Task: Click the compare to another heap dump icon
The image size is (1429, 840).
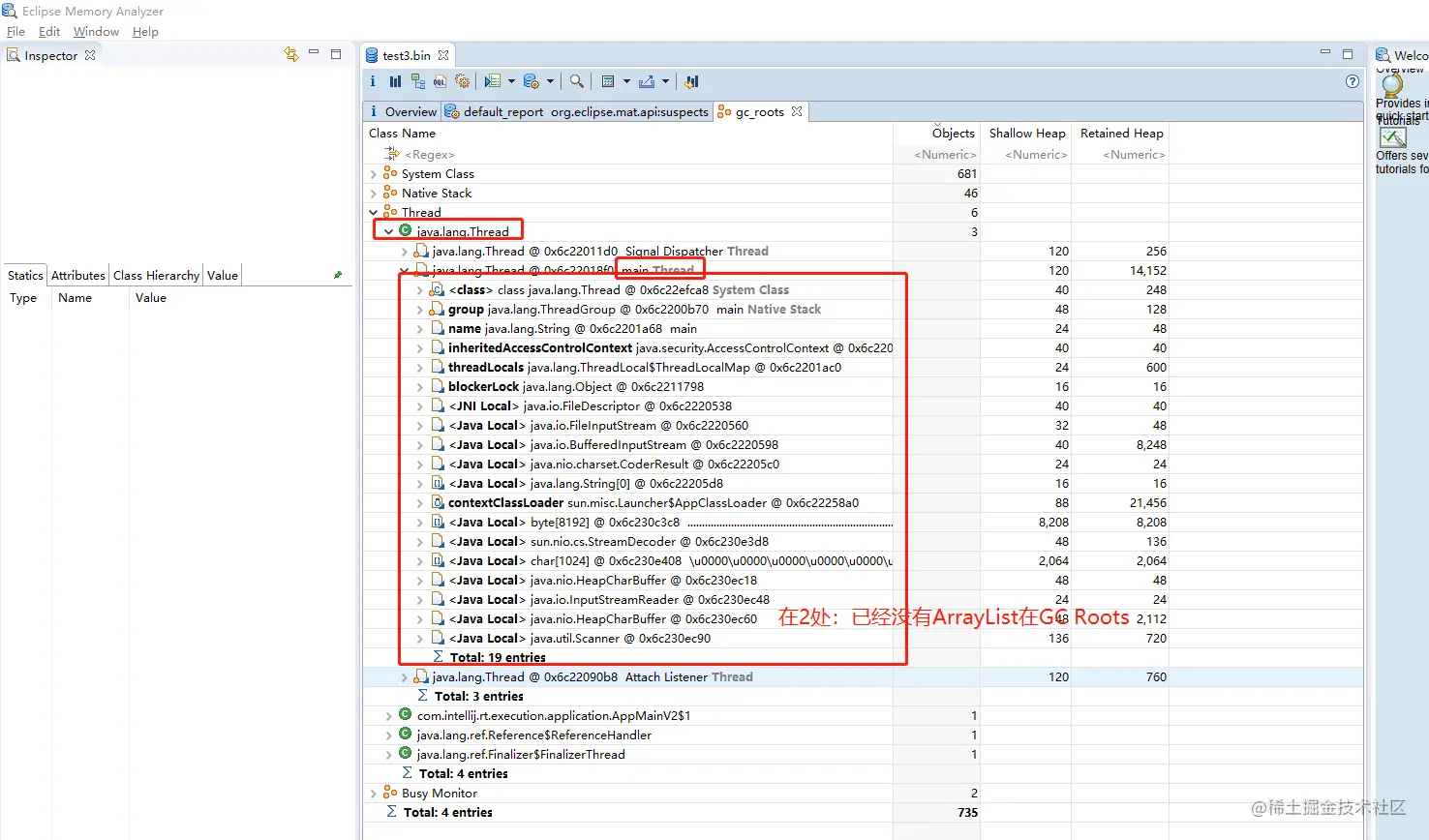Action: coord(691,81)
